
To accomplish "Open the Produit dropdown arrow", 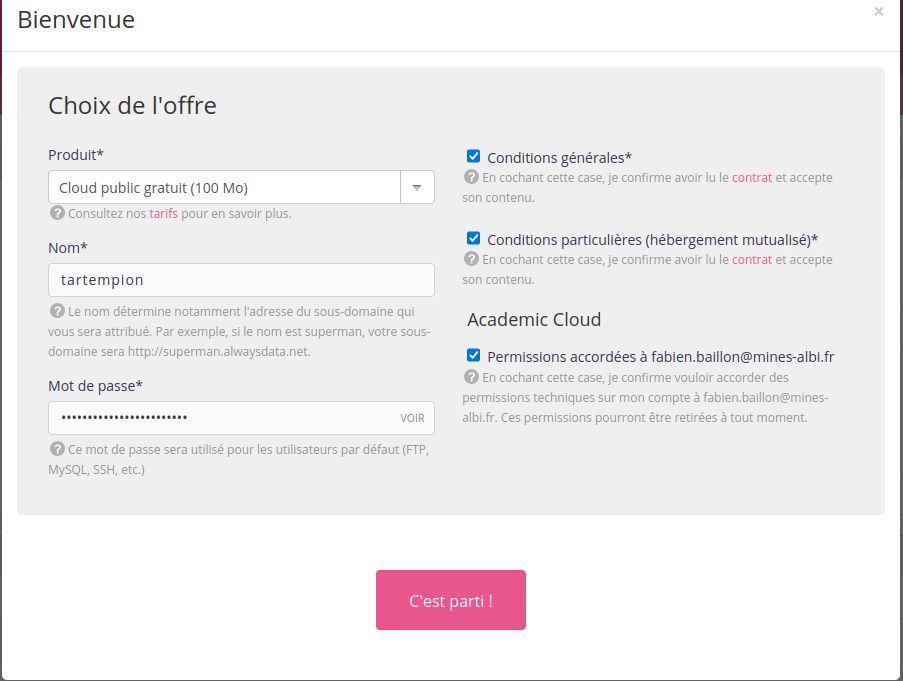I will [x=417, y=187].
